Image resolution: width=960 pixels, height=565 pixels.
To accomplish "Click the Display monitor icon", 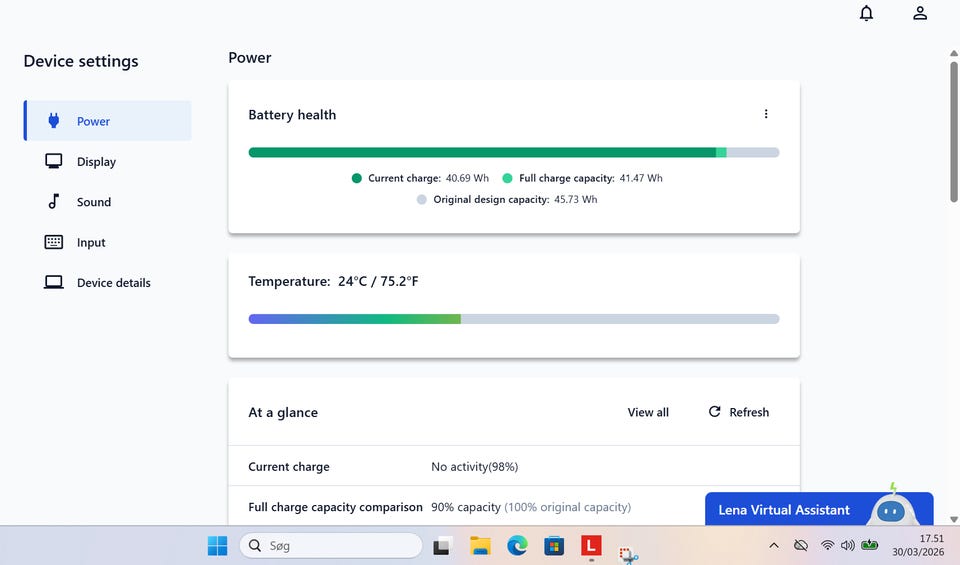I will (54, 161).
